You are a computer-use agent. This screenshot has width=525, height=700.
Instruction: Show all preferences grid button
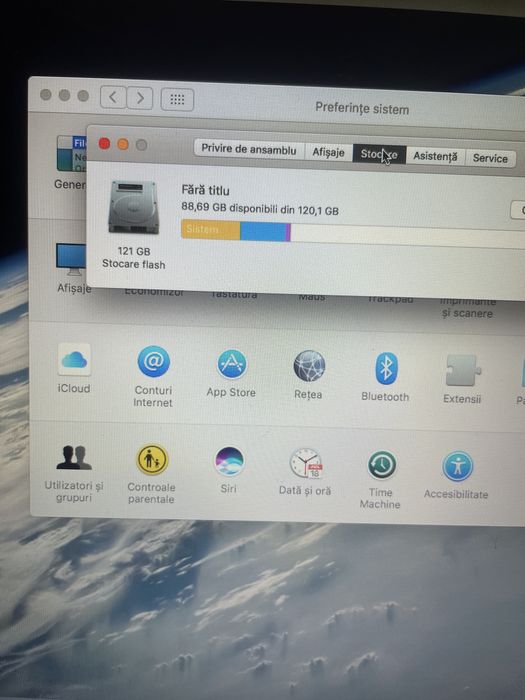(177, 100)
